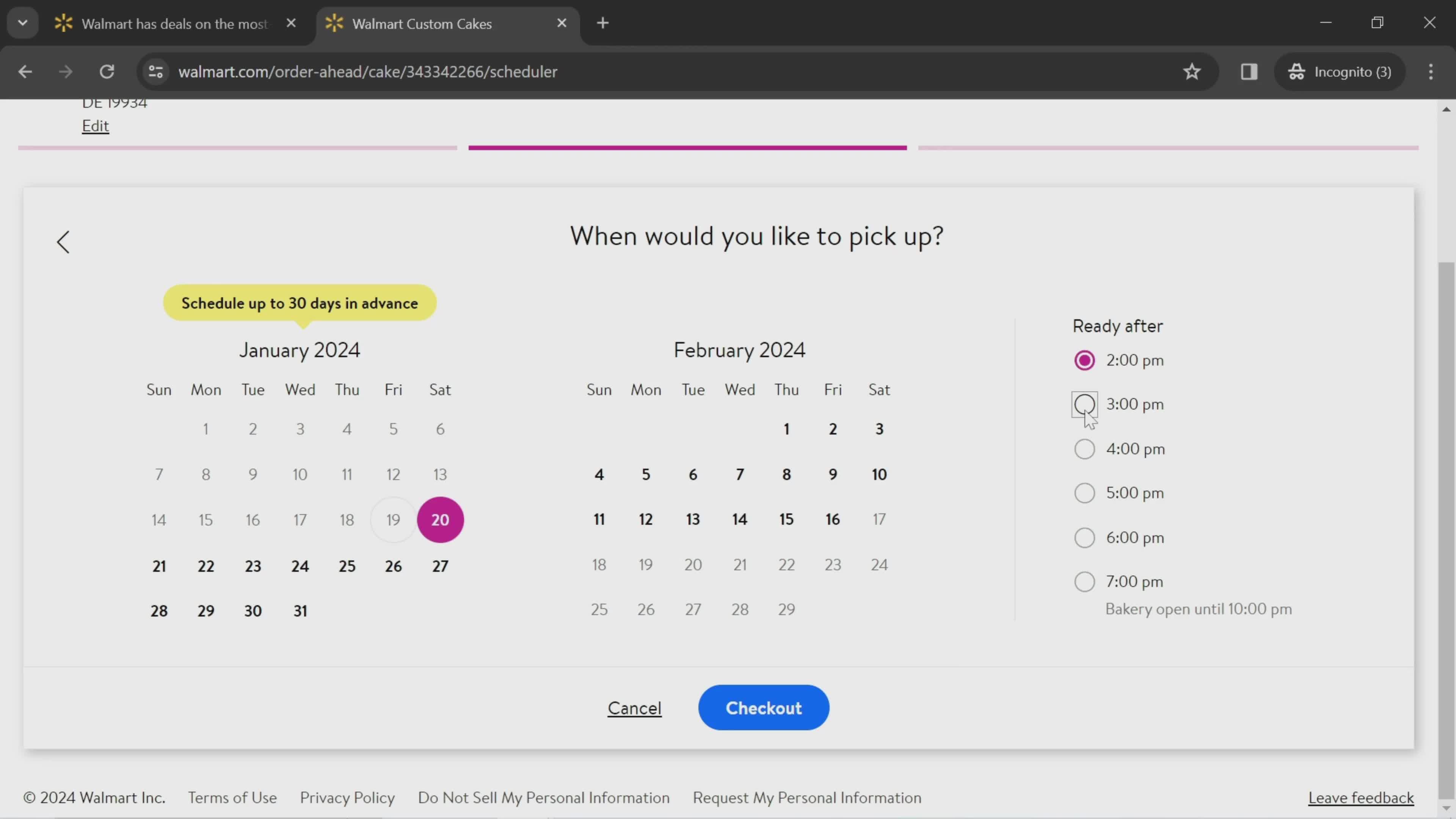This screenshot has width=1456, height=819.
Task: Choose January 25 on the calendar
Action: point(347,566)
